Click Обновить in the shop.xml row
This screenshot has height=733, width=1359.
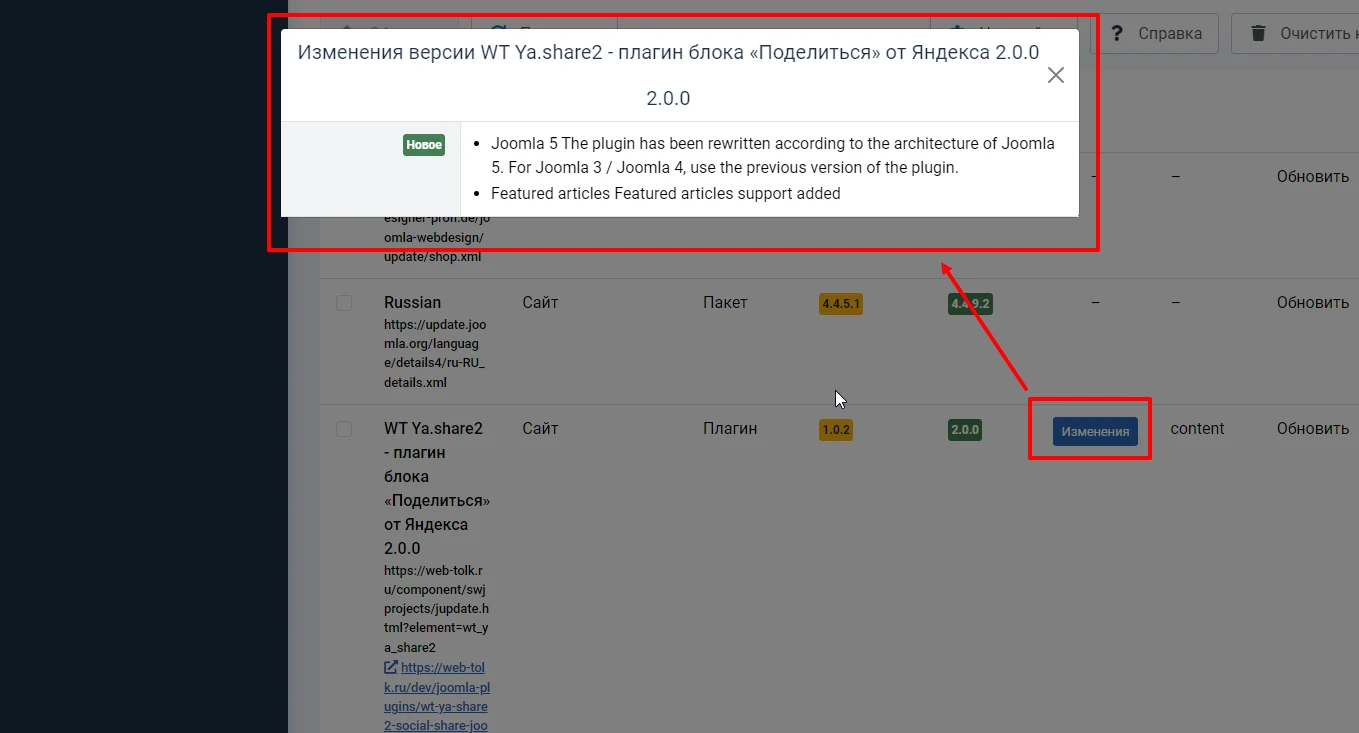(1312, 177)
